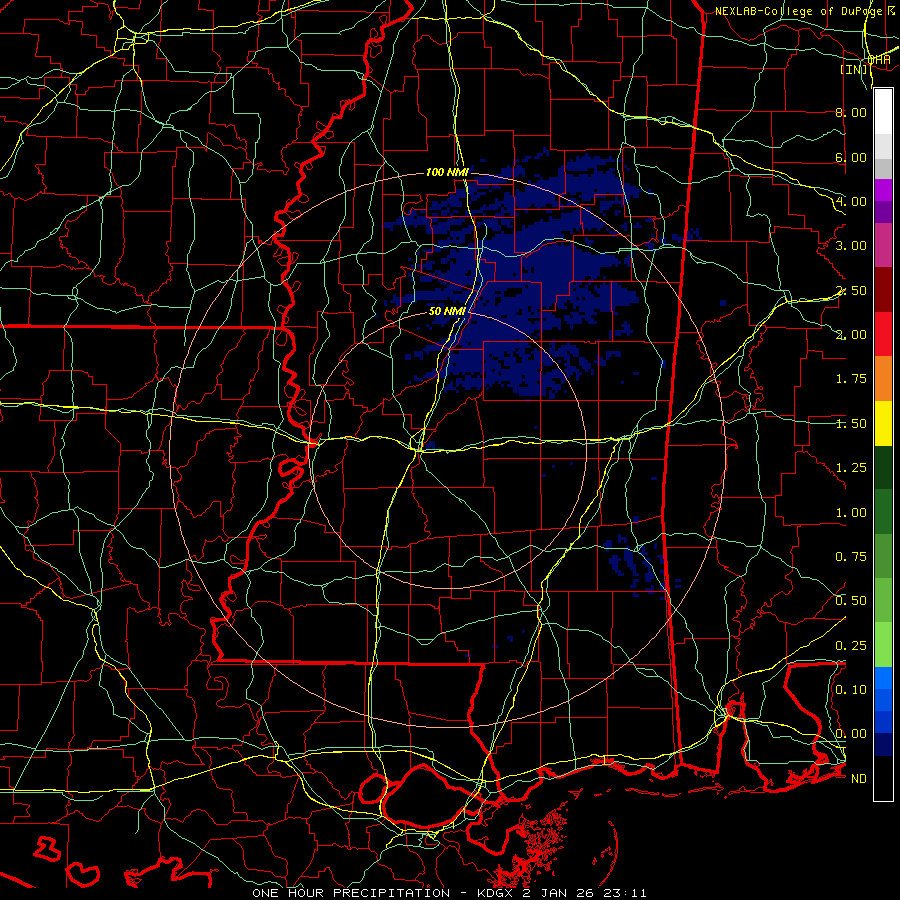
Task: Click the "0.10" legend value
Action: 851,690
